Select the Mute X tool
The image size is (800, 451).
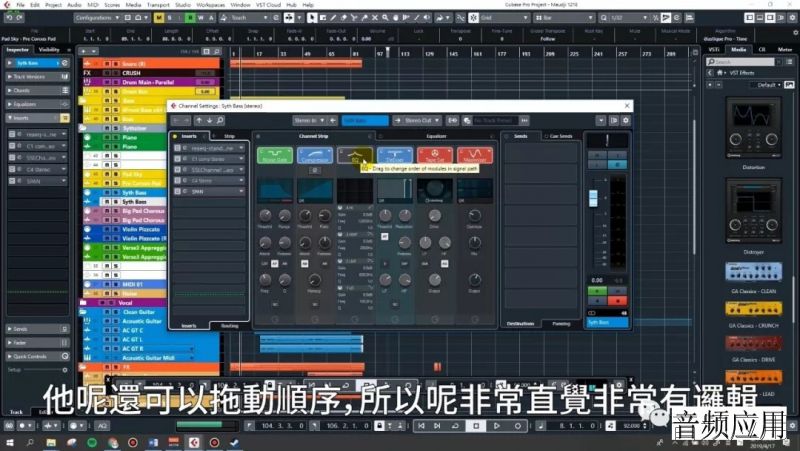coord(375,18)
